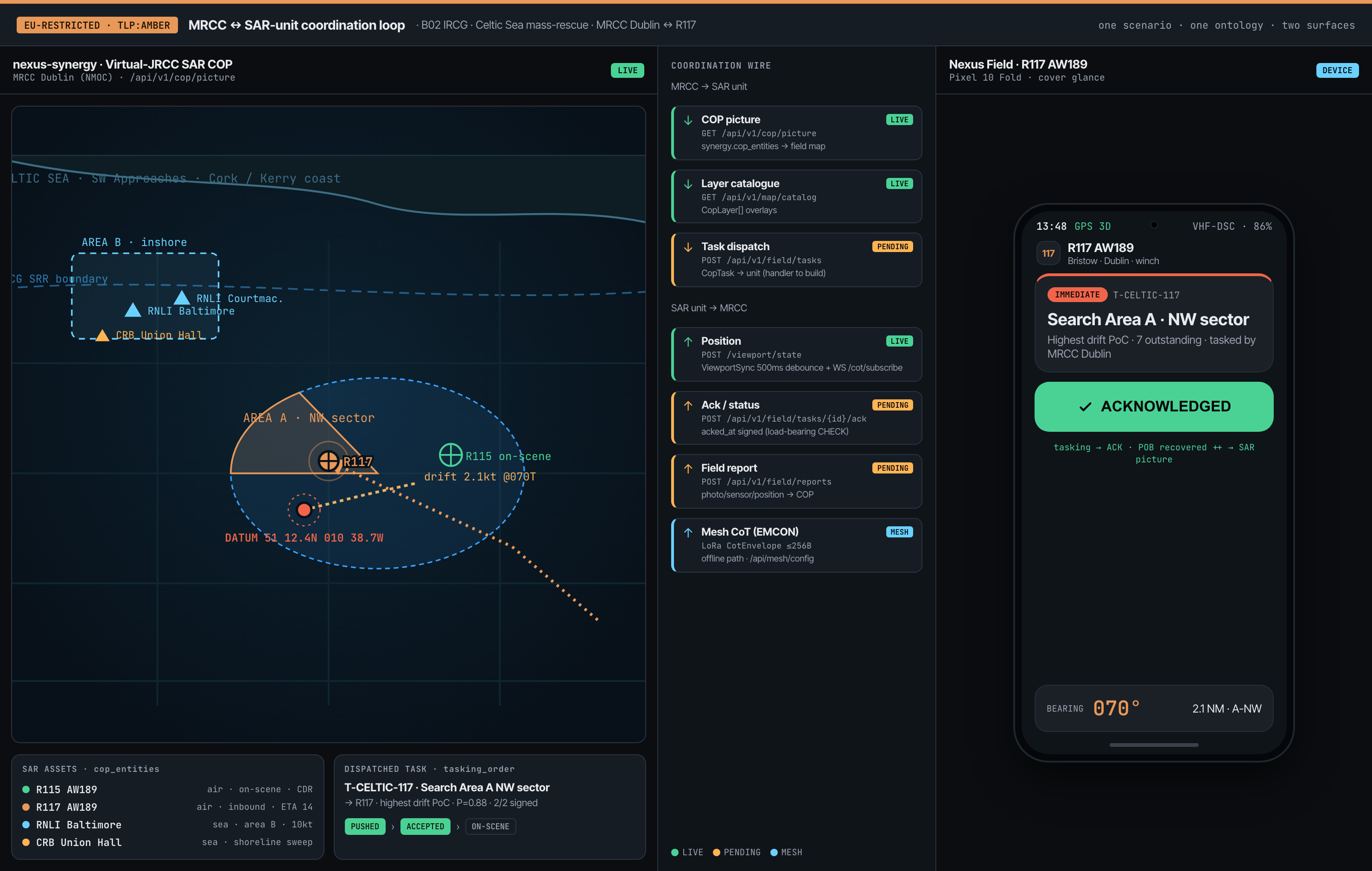Click the T-CELTIC-117 dispatched task title
Screen dimensions: 1372x871
coord(447,787)
